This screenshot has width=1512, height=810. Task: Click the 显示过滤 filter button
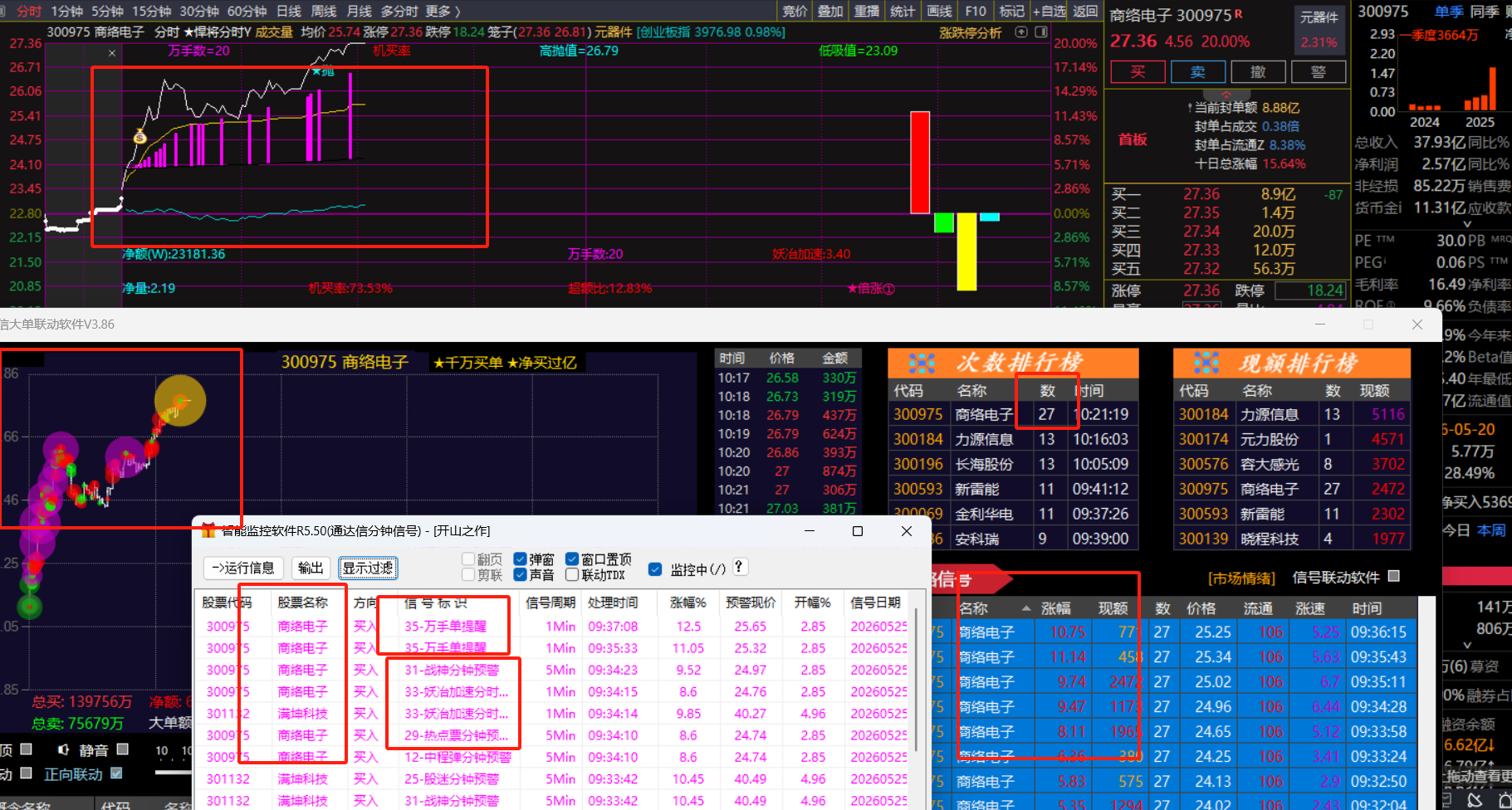click(368, 568)
